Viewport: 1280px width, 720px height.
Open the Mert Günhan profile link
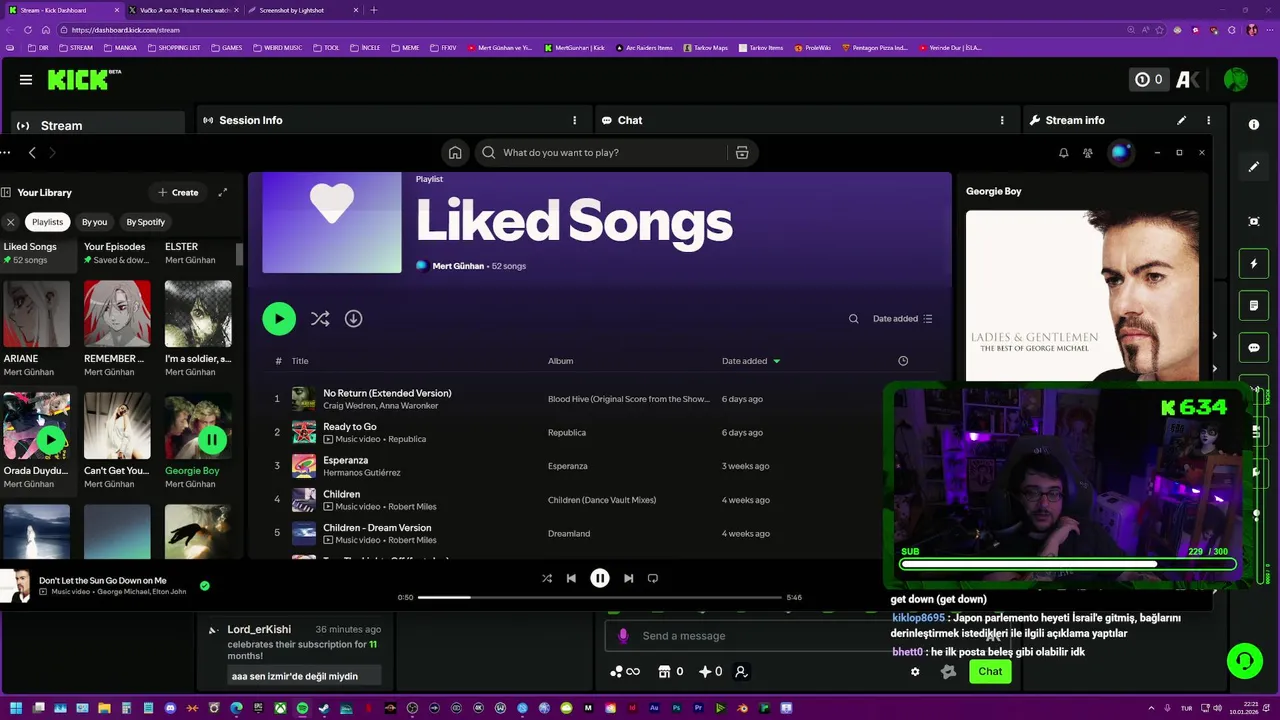[458, 266]
